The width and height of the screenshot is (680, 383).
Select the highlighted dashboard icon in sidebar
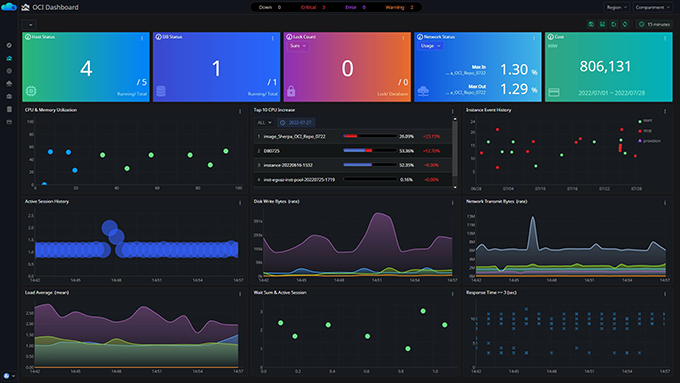pos(9,58)
